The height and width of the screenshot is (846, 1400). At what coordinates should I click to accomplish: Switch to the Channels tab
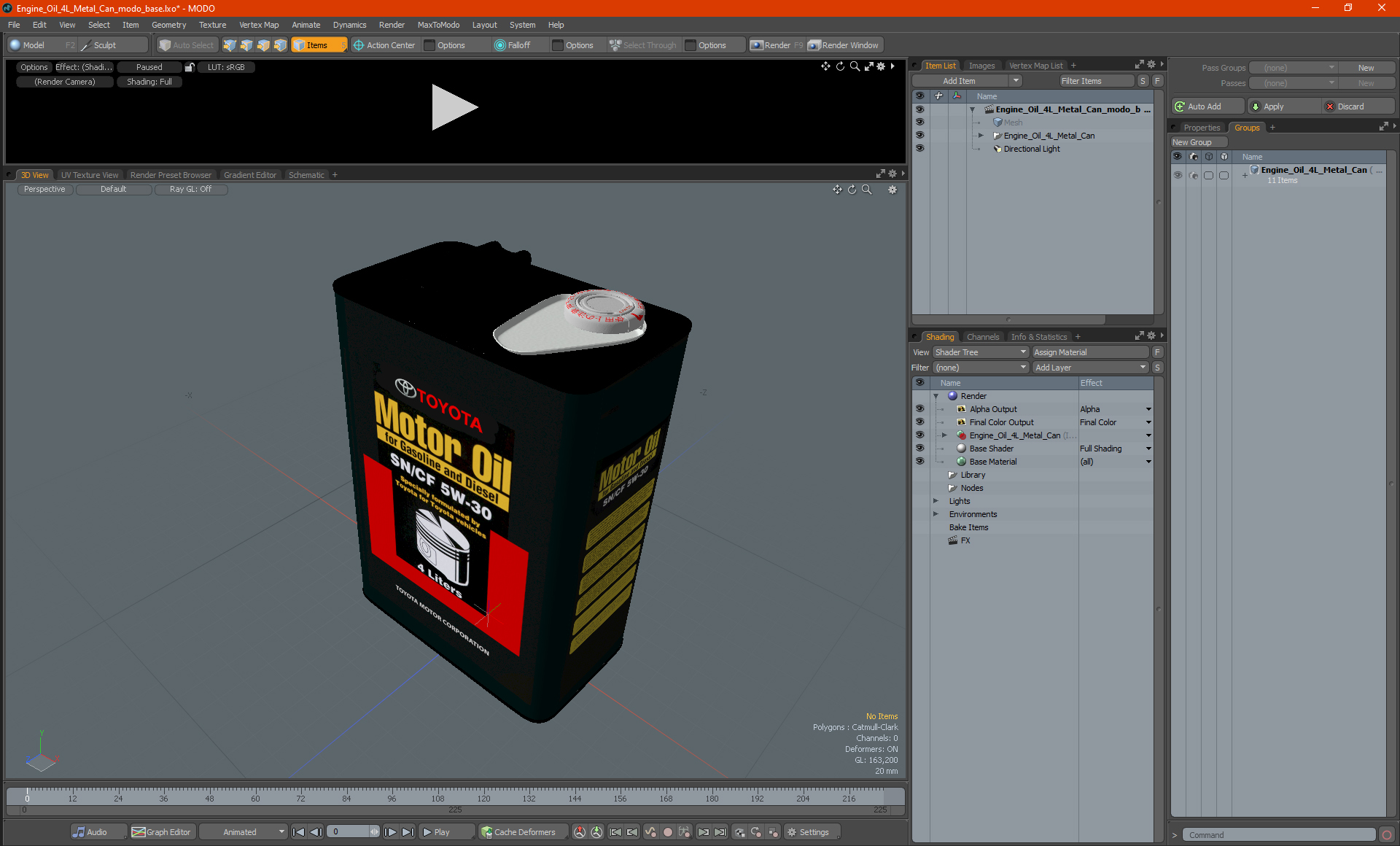982,337
